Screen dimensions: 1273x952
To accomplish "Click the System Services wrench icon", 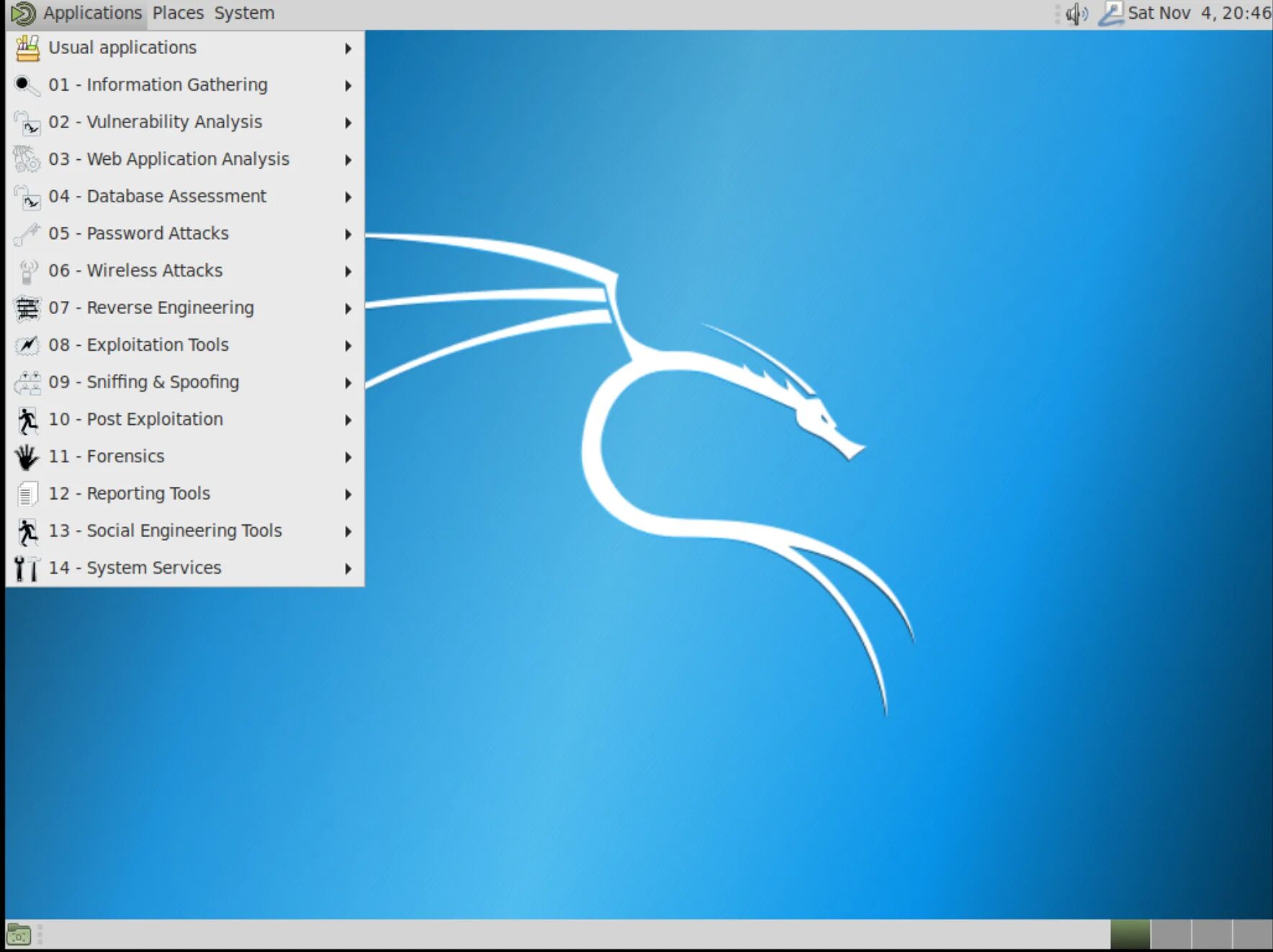I will (x=27, y=569).
